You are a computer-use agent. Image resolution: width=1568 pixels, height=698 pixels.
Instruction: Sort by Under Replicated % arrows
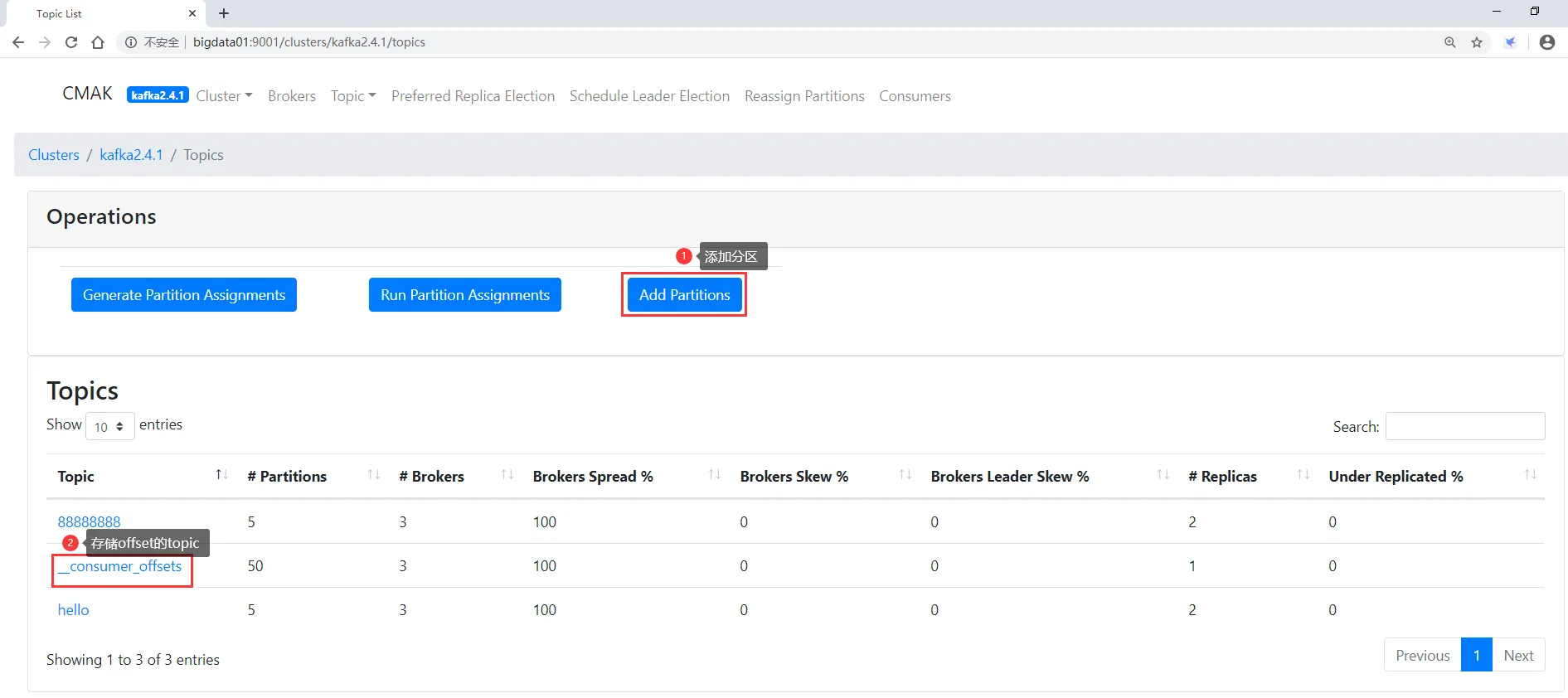click(x=1531, y=475)
